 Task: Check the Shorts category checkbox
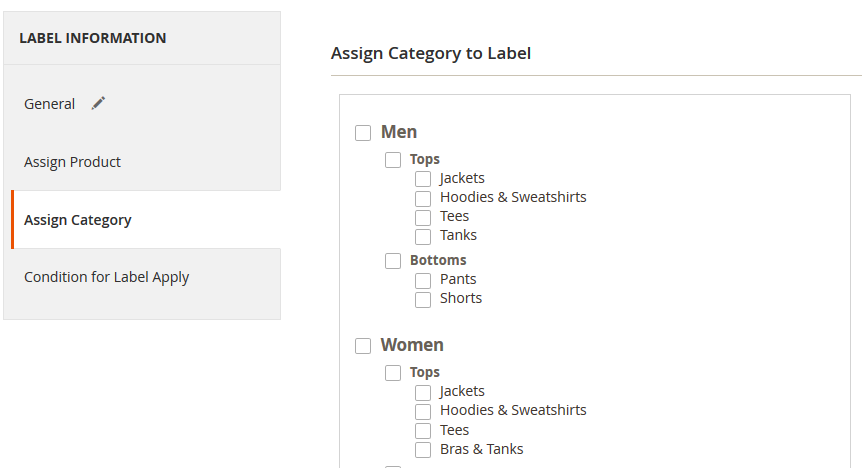(423, 299)
